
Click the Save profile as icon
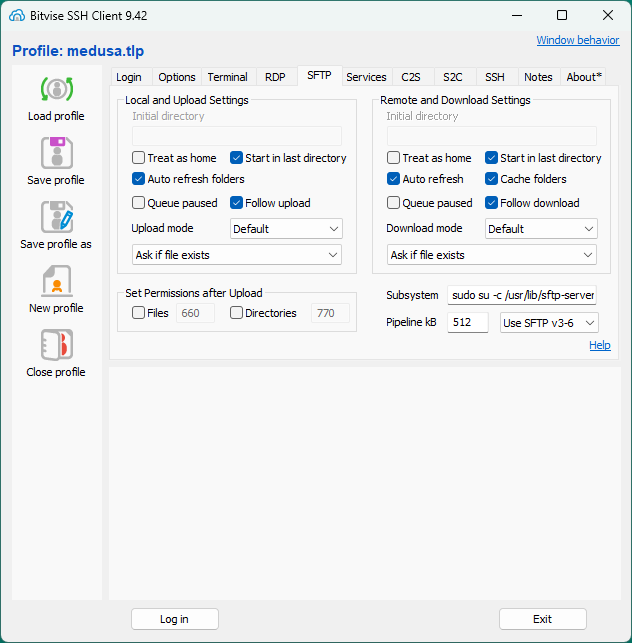(x=57, y=217)
